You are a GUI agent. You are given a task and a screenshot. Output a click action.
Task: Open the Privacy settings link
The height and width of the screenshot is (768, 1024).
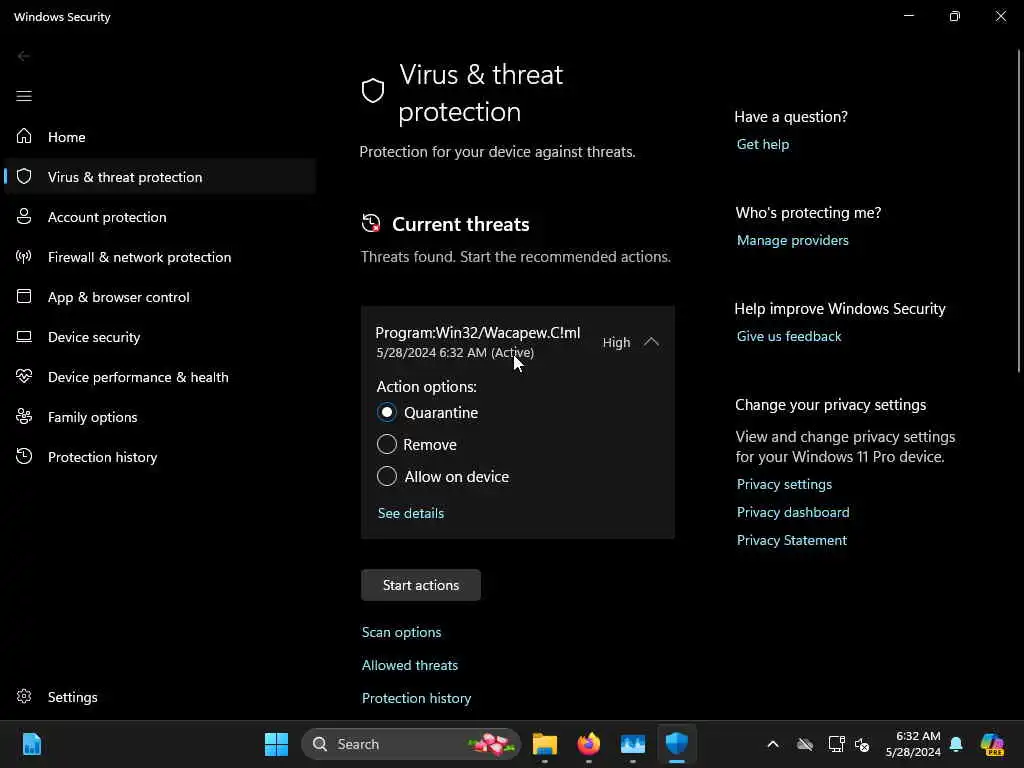tap(784, 484)
